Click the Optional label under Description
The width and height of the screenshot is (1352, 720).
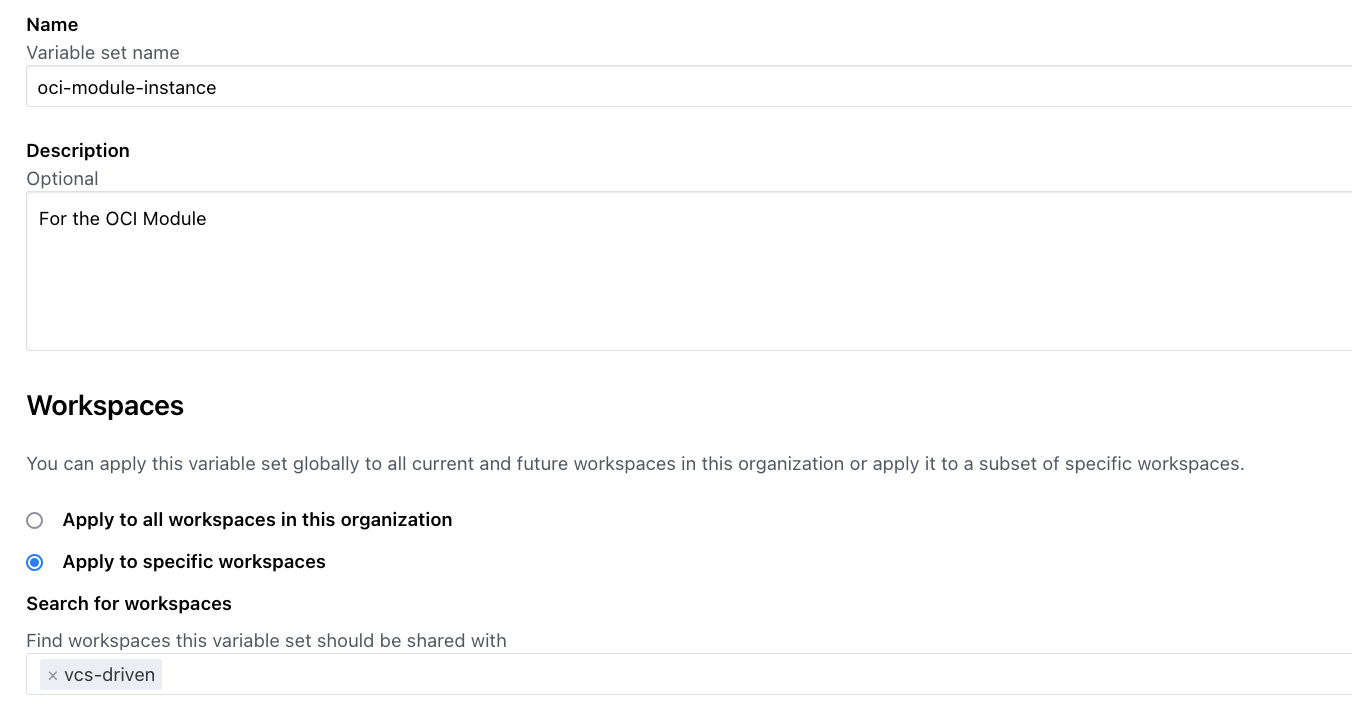click(x=62, y=178)
